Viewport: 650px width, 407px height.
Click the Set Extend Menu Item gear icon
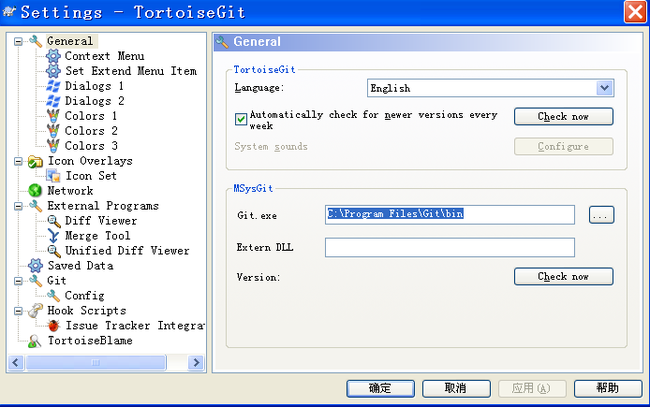tap(53, 71)
